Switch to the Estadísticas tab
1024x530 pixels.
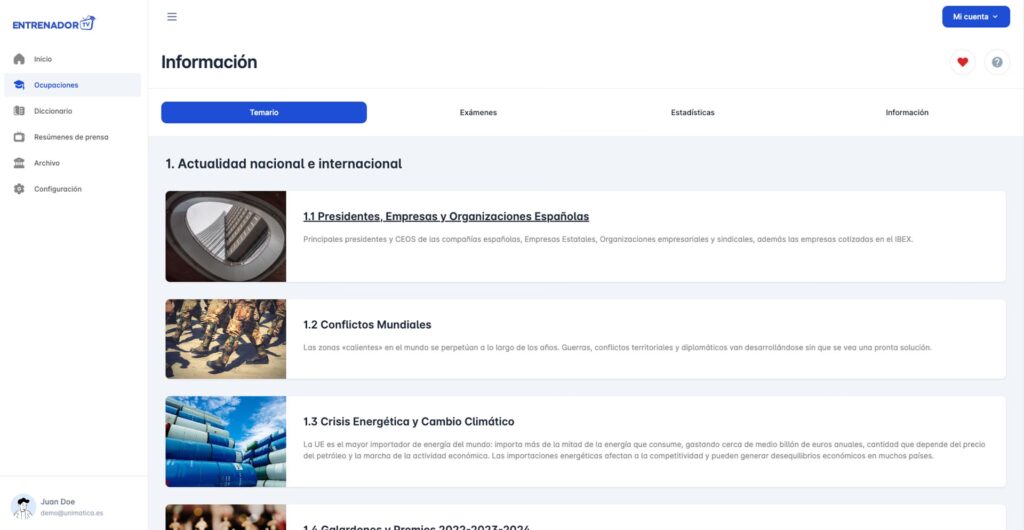point(692,113)
